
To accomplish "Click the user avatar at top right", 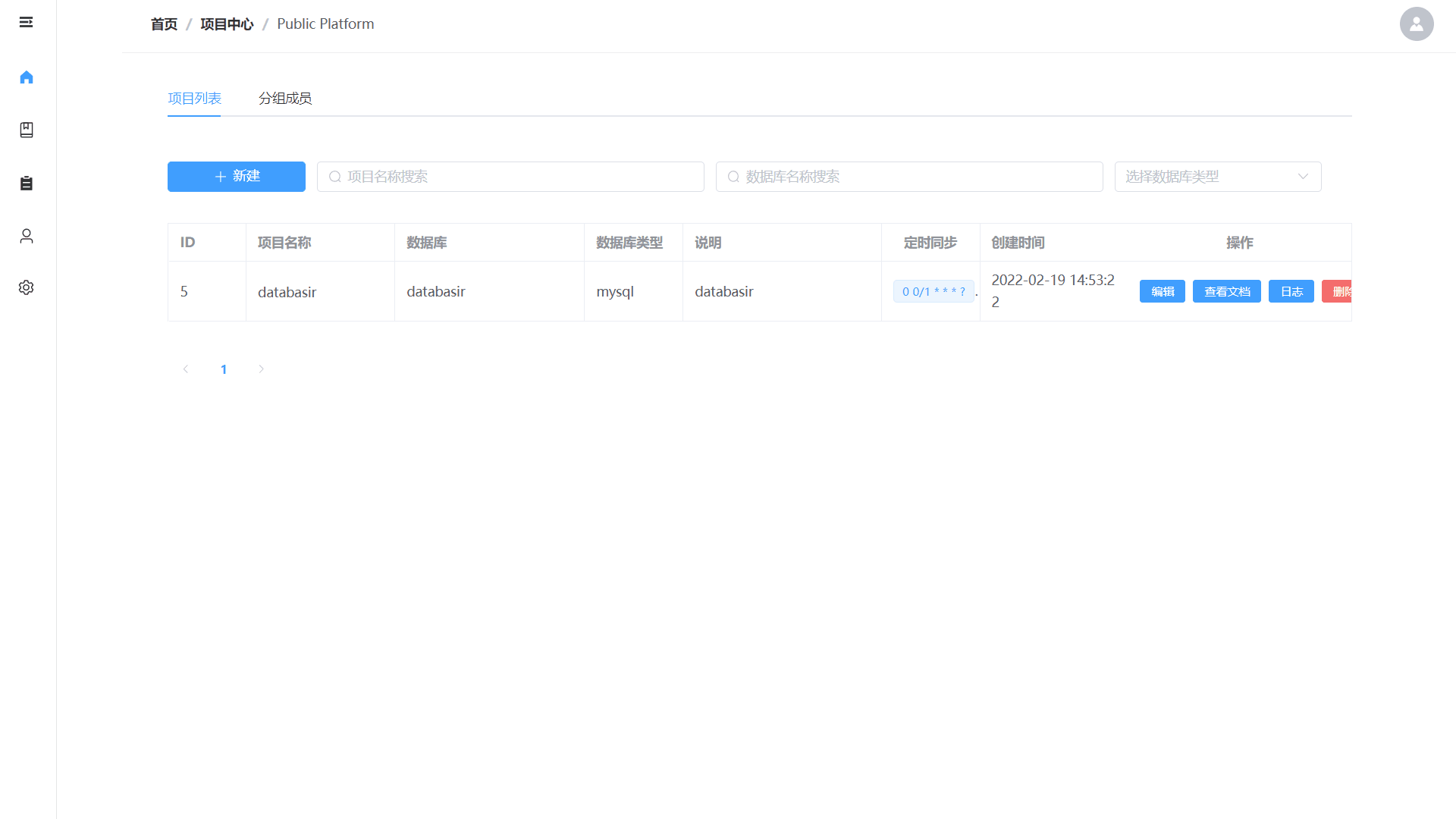I will (1416, 24).
